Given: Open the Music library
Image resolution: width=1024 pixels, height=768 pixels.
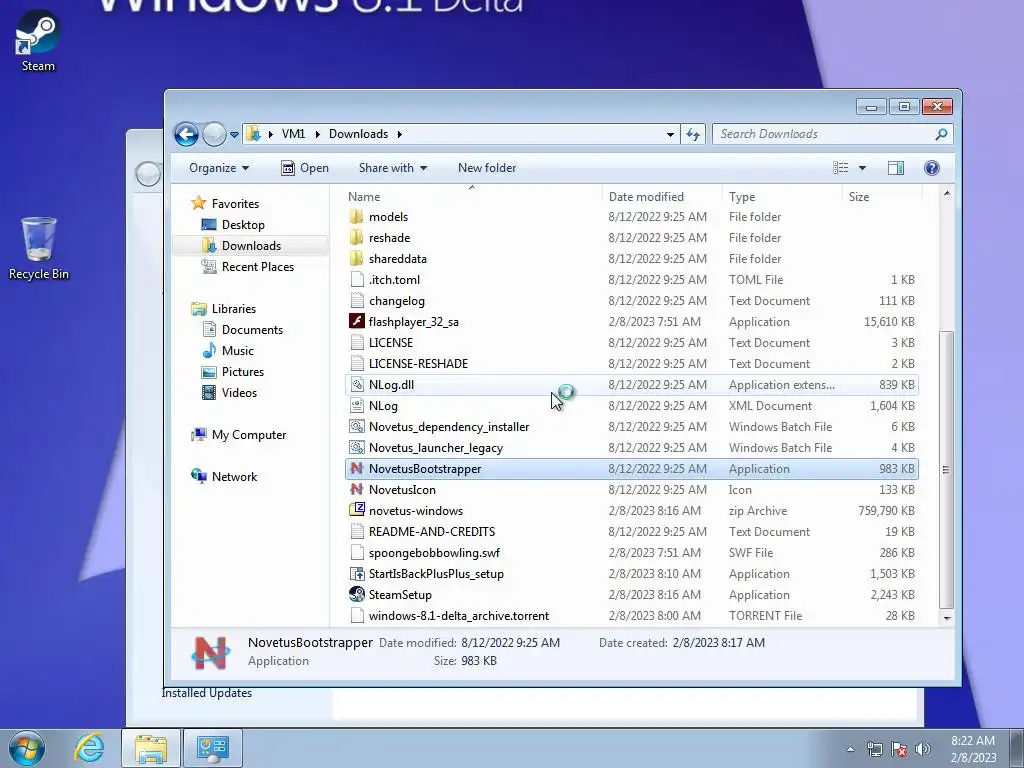Looking at the screenshot, I should coord(238,351).
